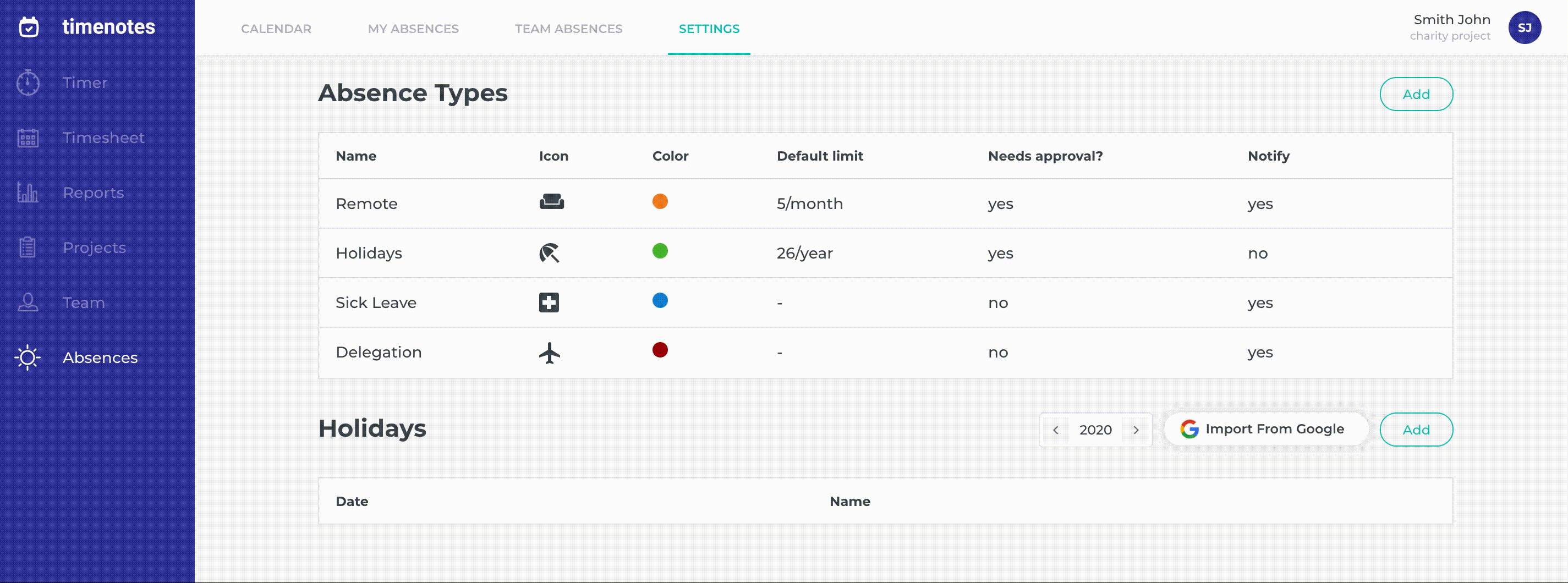Select the Remote absence type name
This screenshot has height=583, width=1568.
coord(366,204)
